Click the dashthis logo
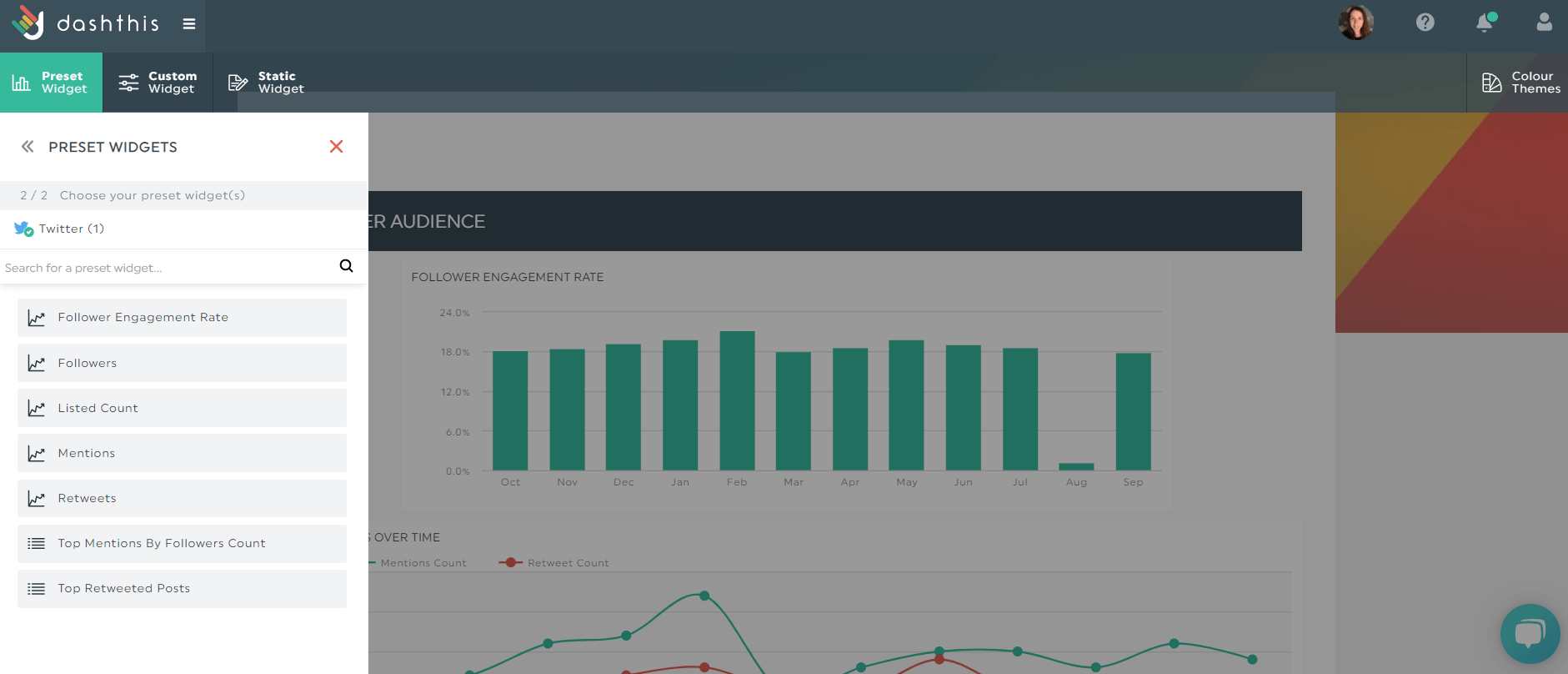Image resolution: width=1568 pixels, height=674 pixels. point(85,23)
